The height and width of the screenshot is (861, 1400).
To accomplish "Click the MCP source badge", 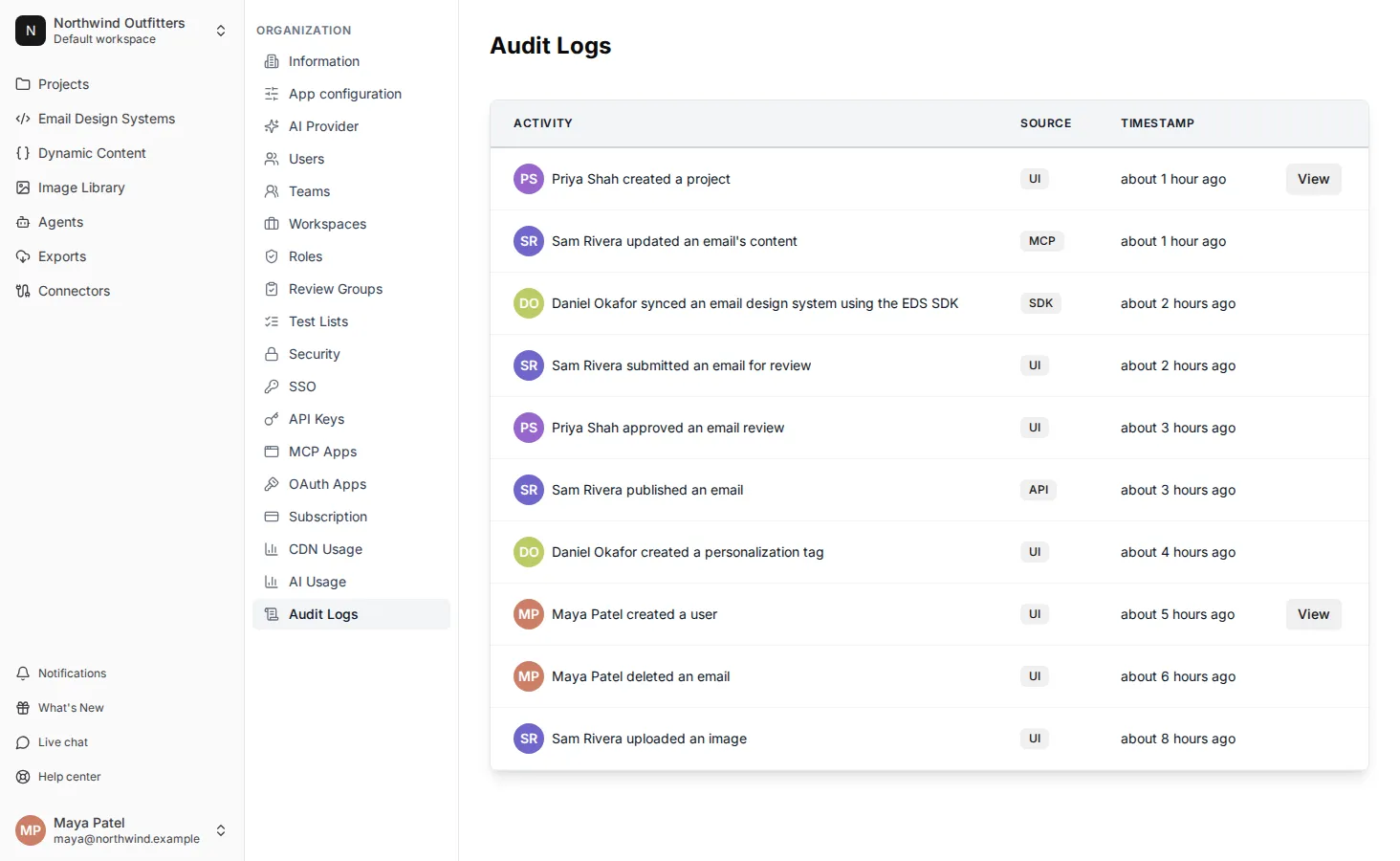I will click(x=1041, y=241).
